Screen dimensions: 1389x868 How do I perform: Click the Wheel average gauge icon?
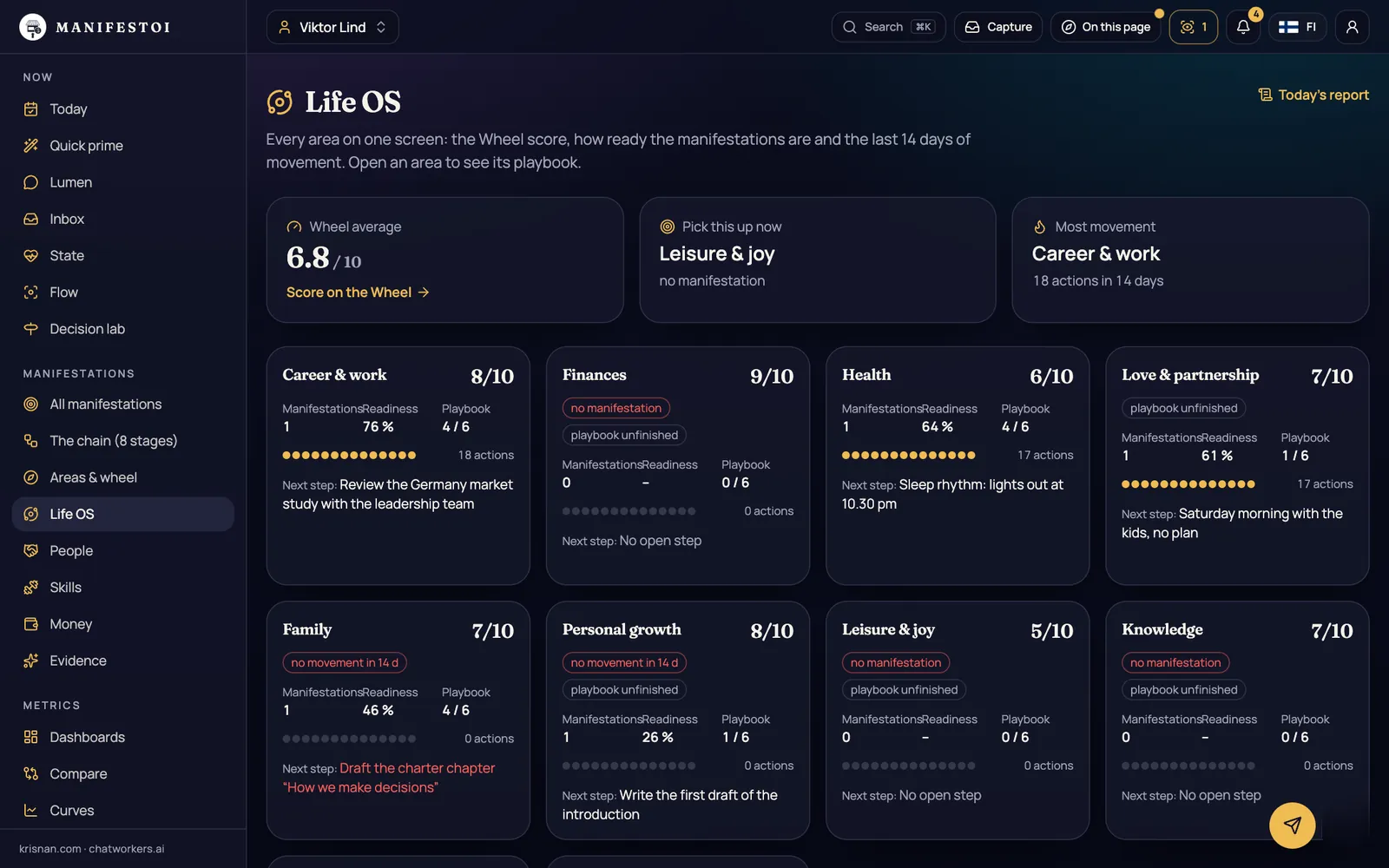[294, 227]
